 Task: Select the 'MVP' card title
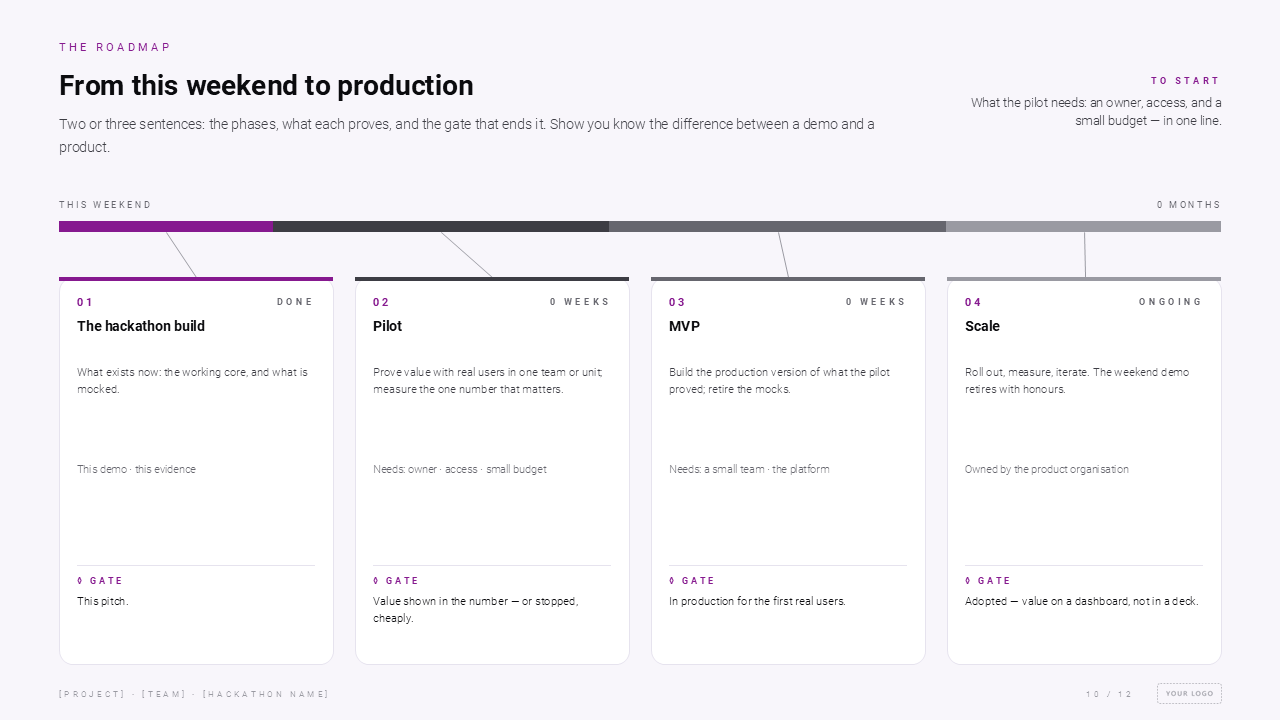pyautogui.click(x=684, y=326)
